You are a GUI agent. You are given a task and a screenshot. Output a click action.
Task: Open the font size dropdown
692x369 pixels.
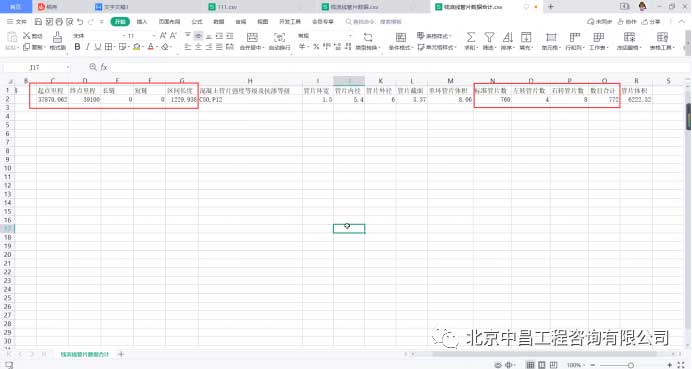click(154, 36)
